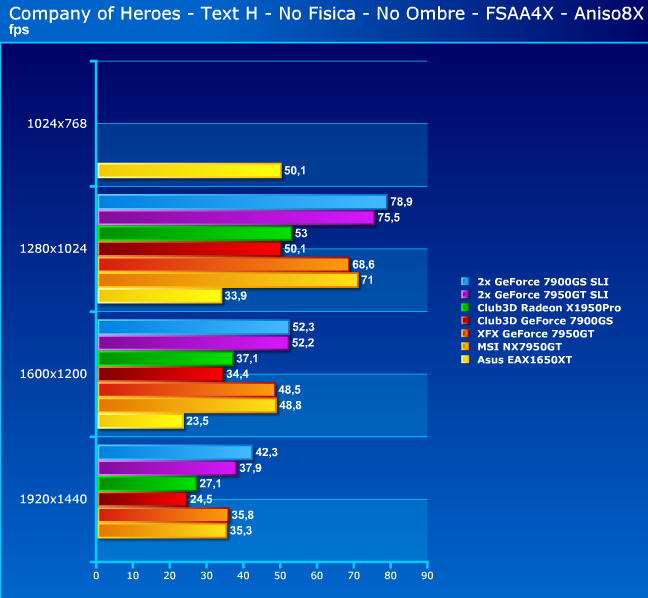Click the x-axis tick label 90
This screenshot has width=648, height=598.
point(427,576)
